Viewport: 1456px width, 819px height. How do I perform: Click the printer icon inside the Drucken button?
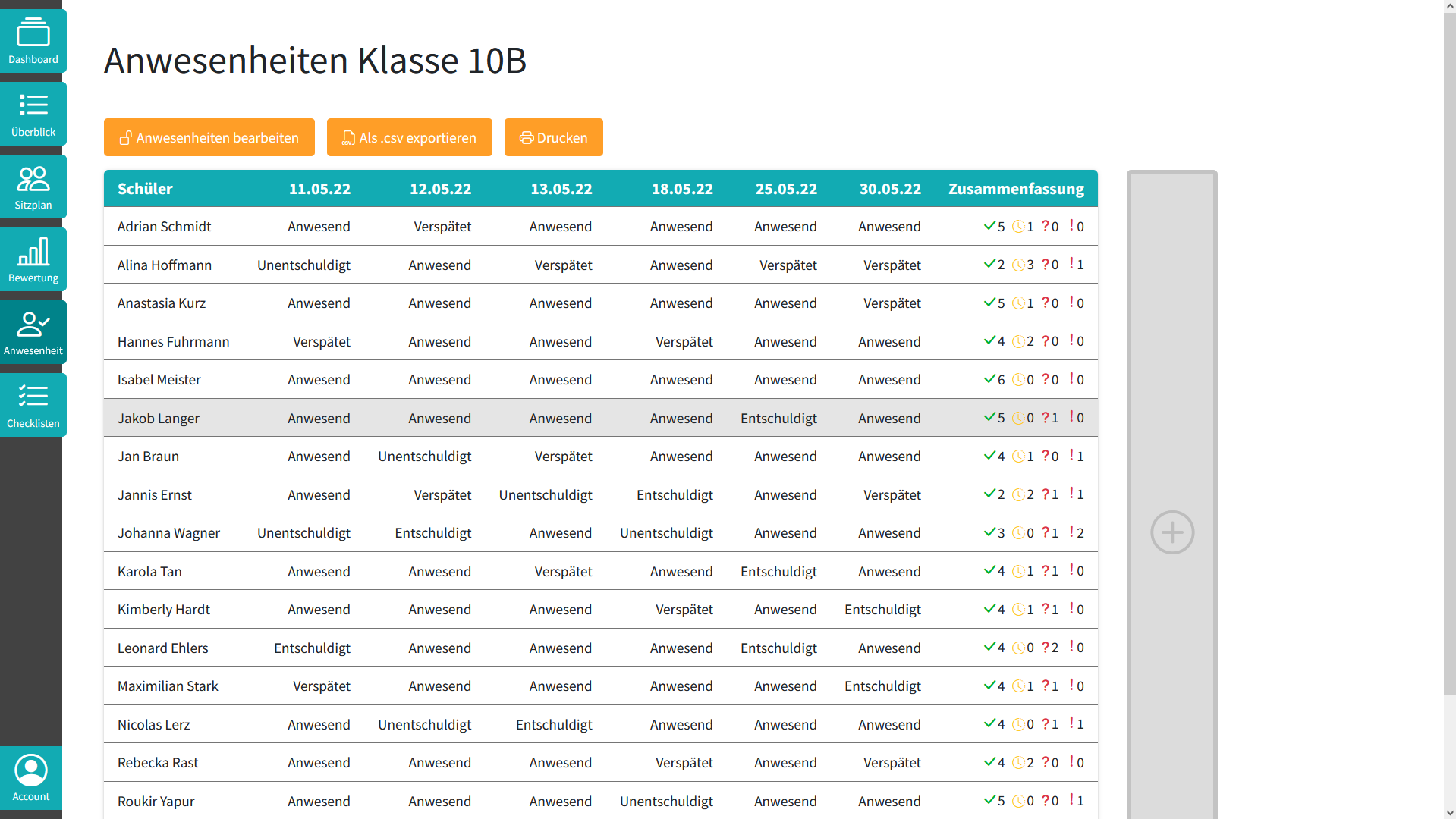click(525, 137)
